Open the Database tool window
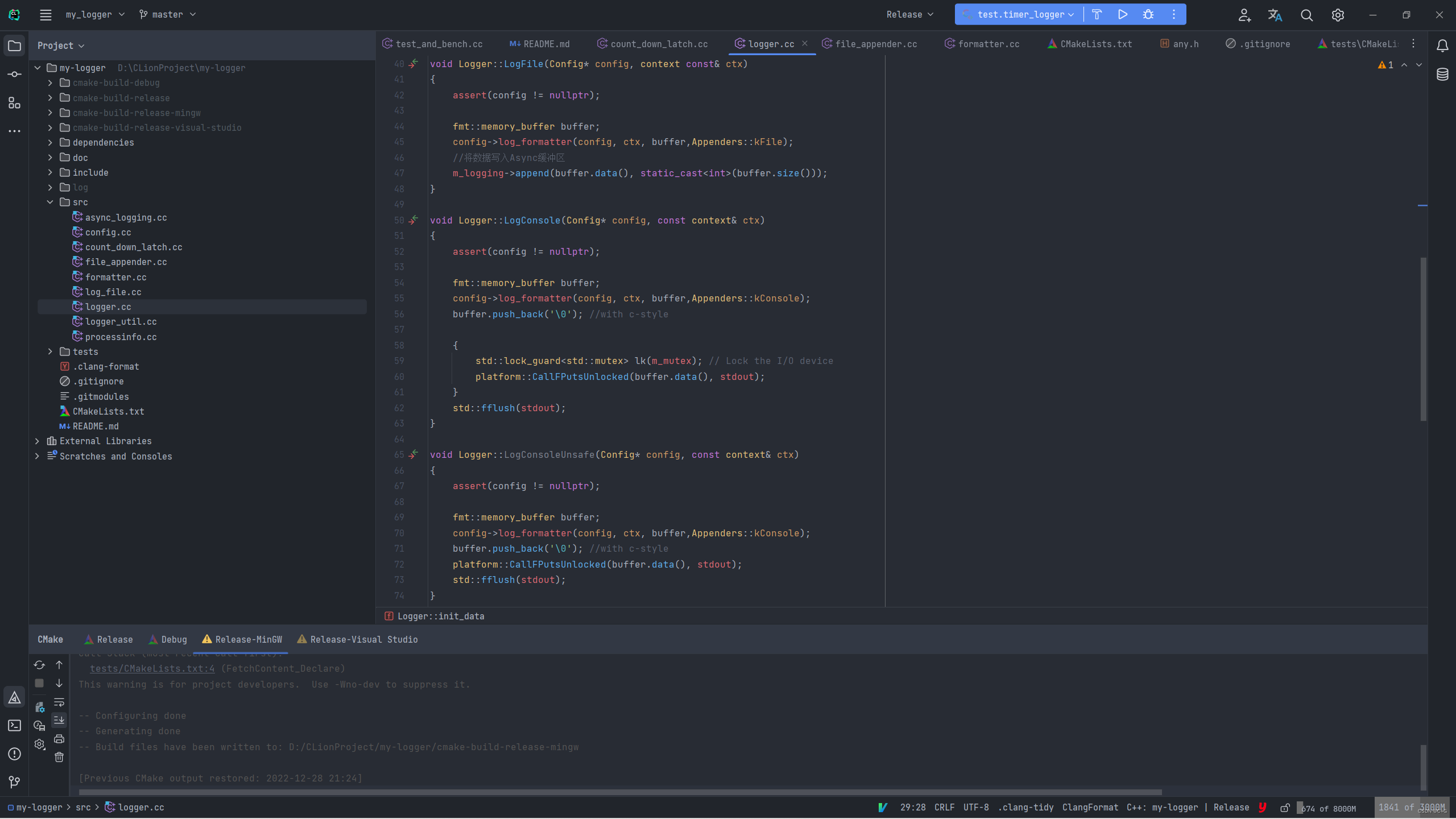The width and height of the screenshot is (1456, 819). point(1442,75)
